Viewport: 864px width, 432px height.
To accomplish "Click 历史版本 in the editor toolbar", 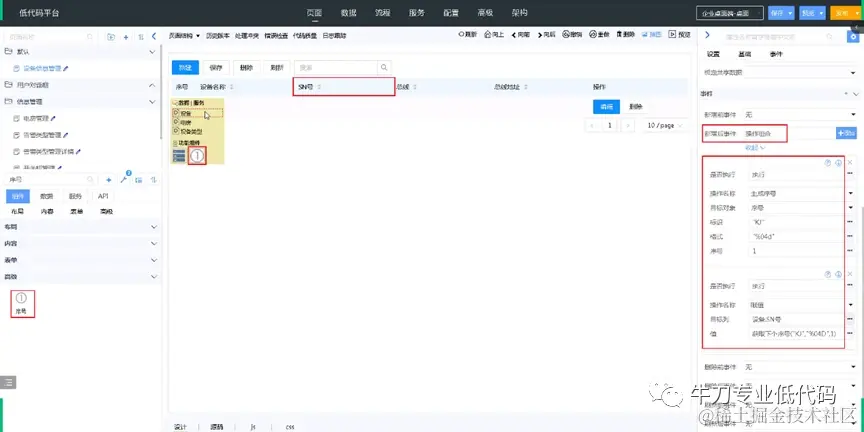I will (x=217, y=35).
